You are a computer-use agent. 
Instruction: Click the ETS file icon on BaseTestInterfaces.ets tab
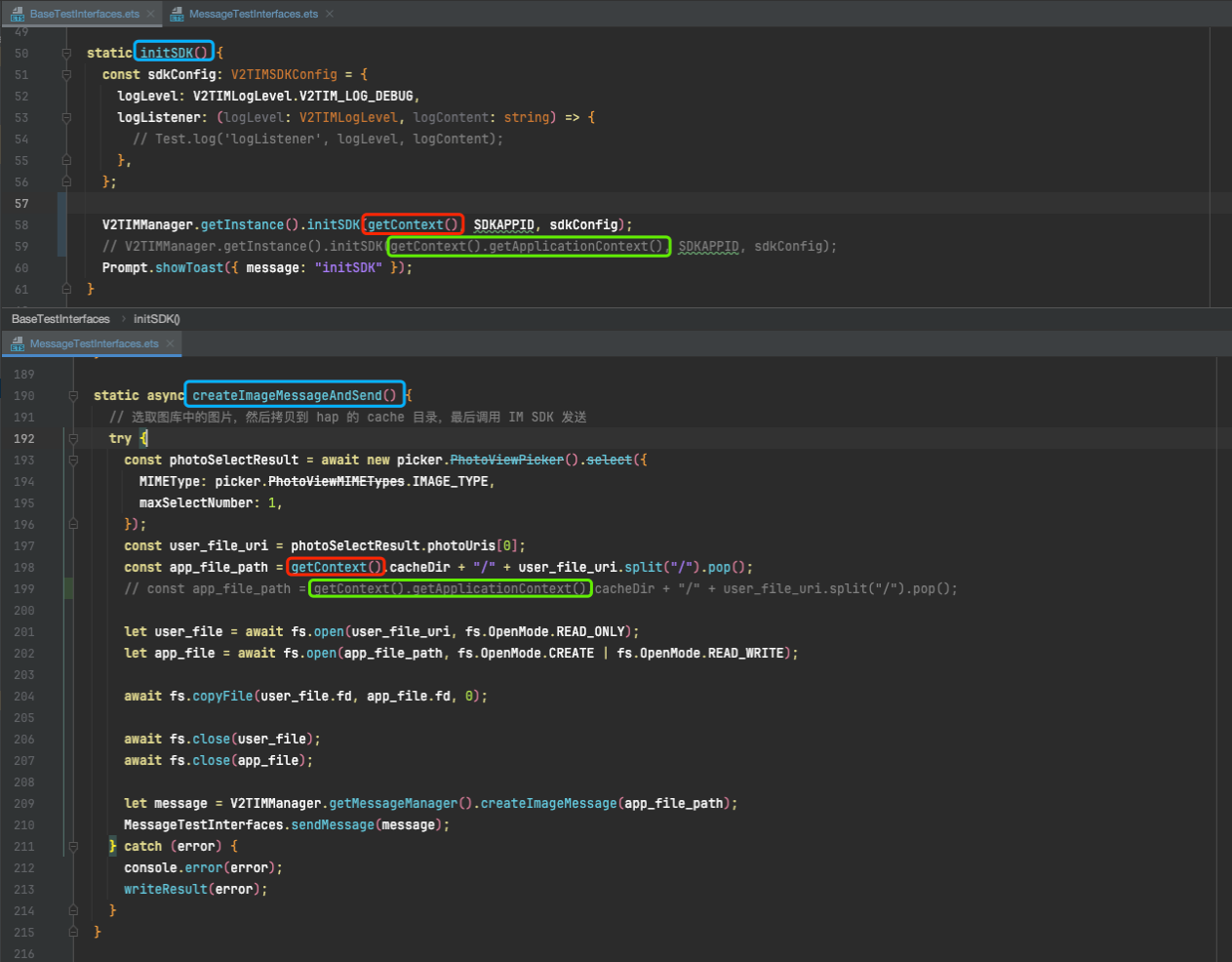[x=18, y=15]
